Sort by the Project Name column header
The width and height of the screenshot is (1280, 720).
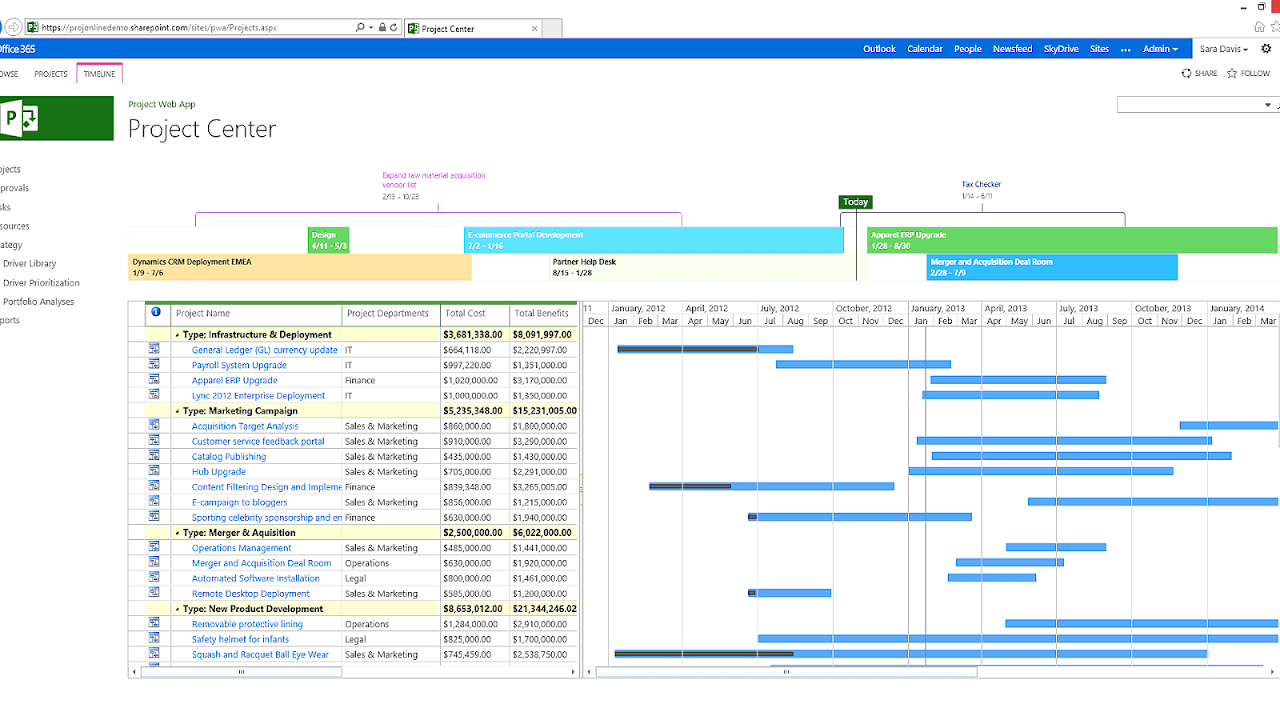[256, 313]
